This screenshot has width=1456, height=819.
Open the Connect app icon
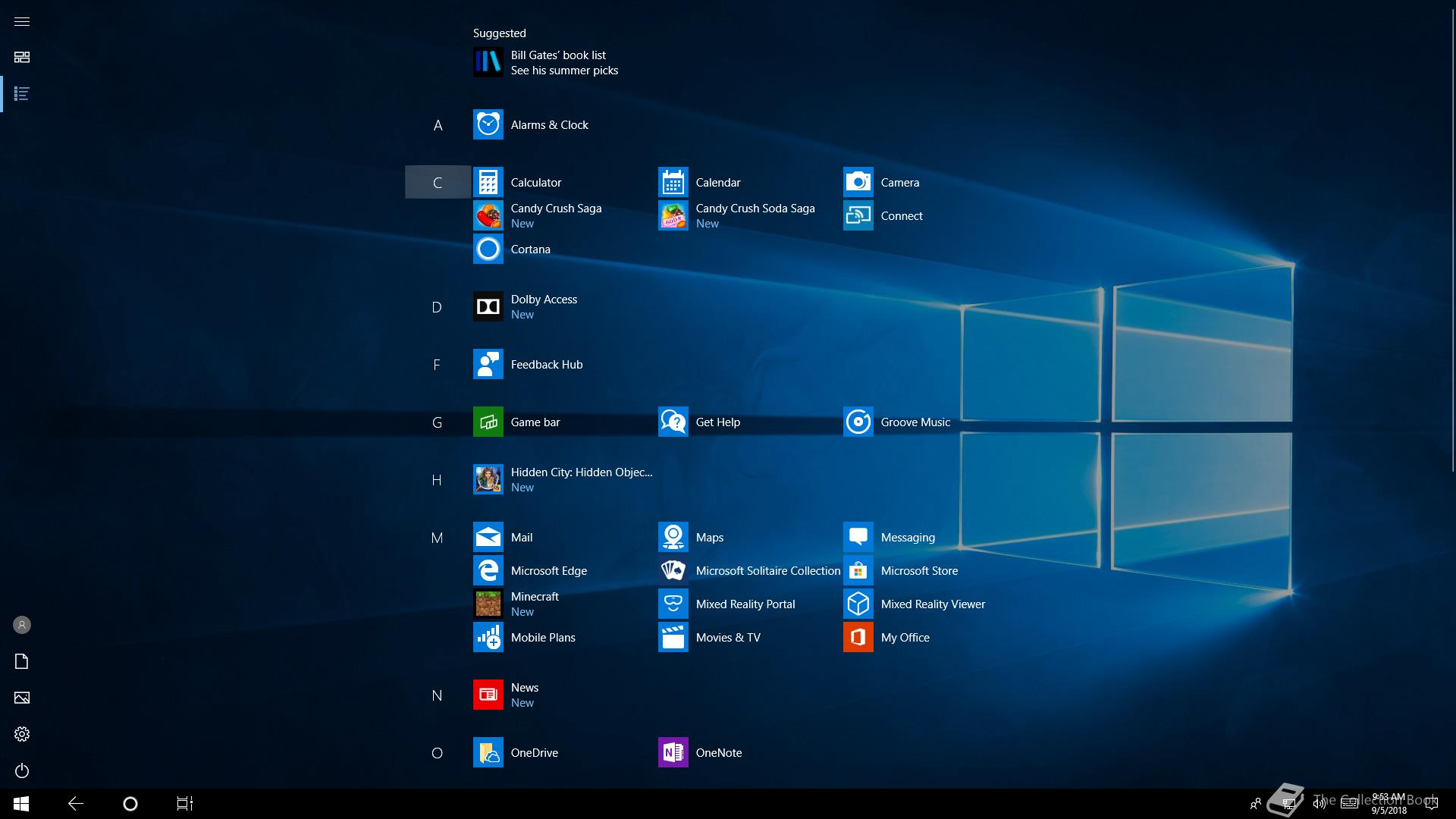[858, 215]
